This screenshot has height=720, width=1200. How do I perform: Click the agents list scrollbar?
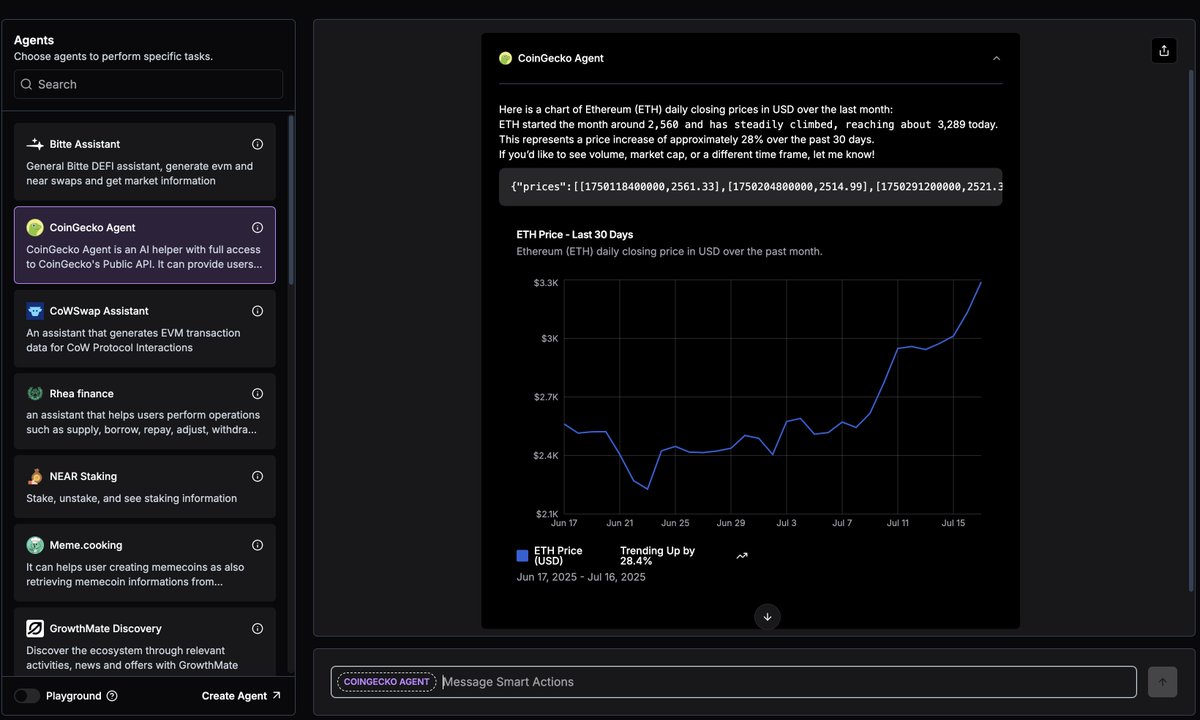click(x=291, y=200)
